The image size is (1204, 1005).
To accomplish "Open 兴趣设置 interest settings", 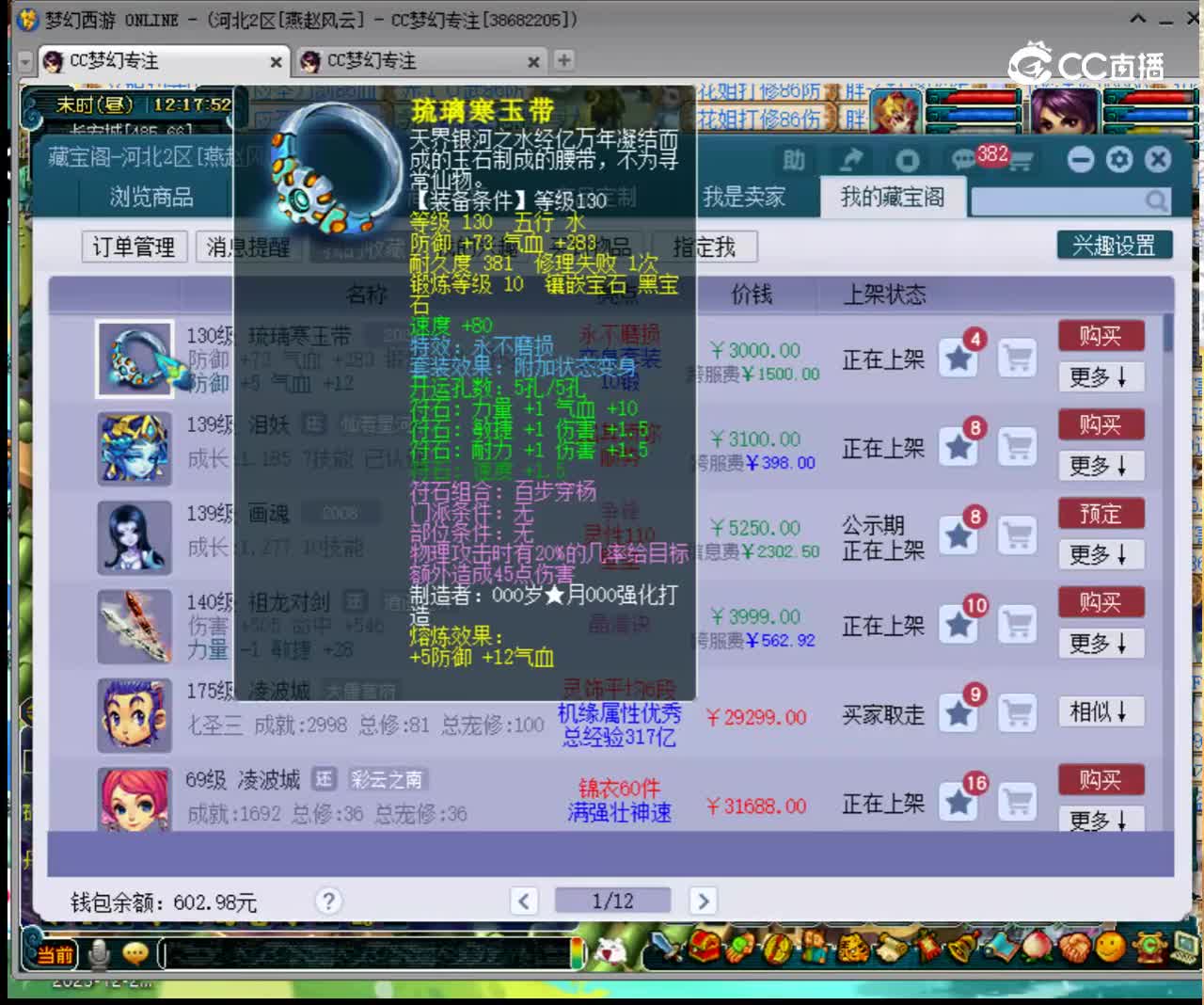I will pos(1115,245).
